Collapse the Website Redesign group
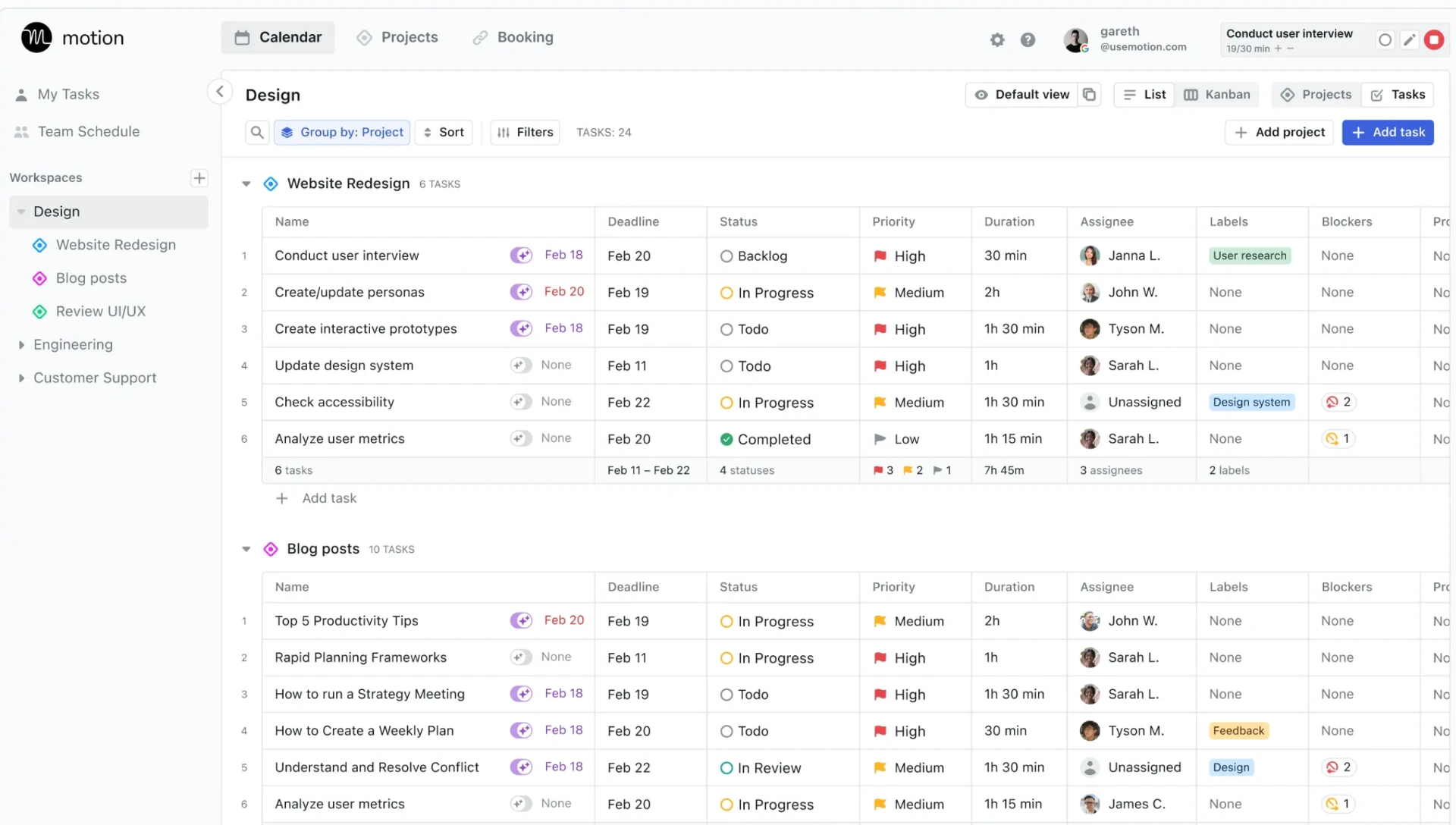 [246, 184]
